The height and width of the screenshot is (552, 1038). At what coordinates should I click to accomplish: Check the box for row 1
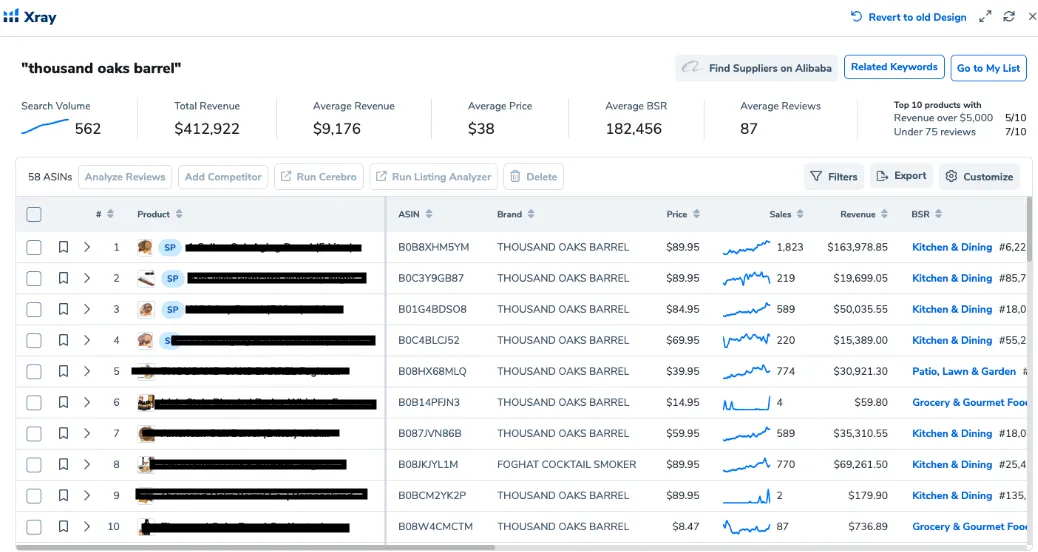(34, 248)
